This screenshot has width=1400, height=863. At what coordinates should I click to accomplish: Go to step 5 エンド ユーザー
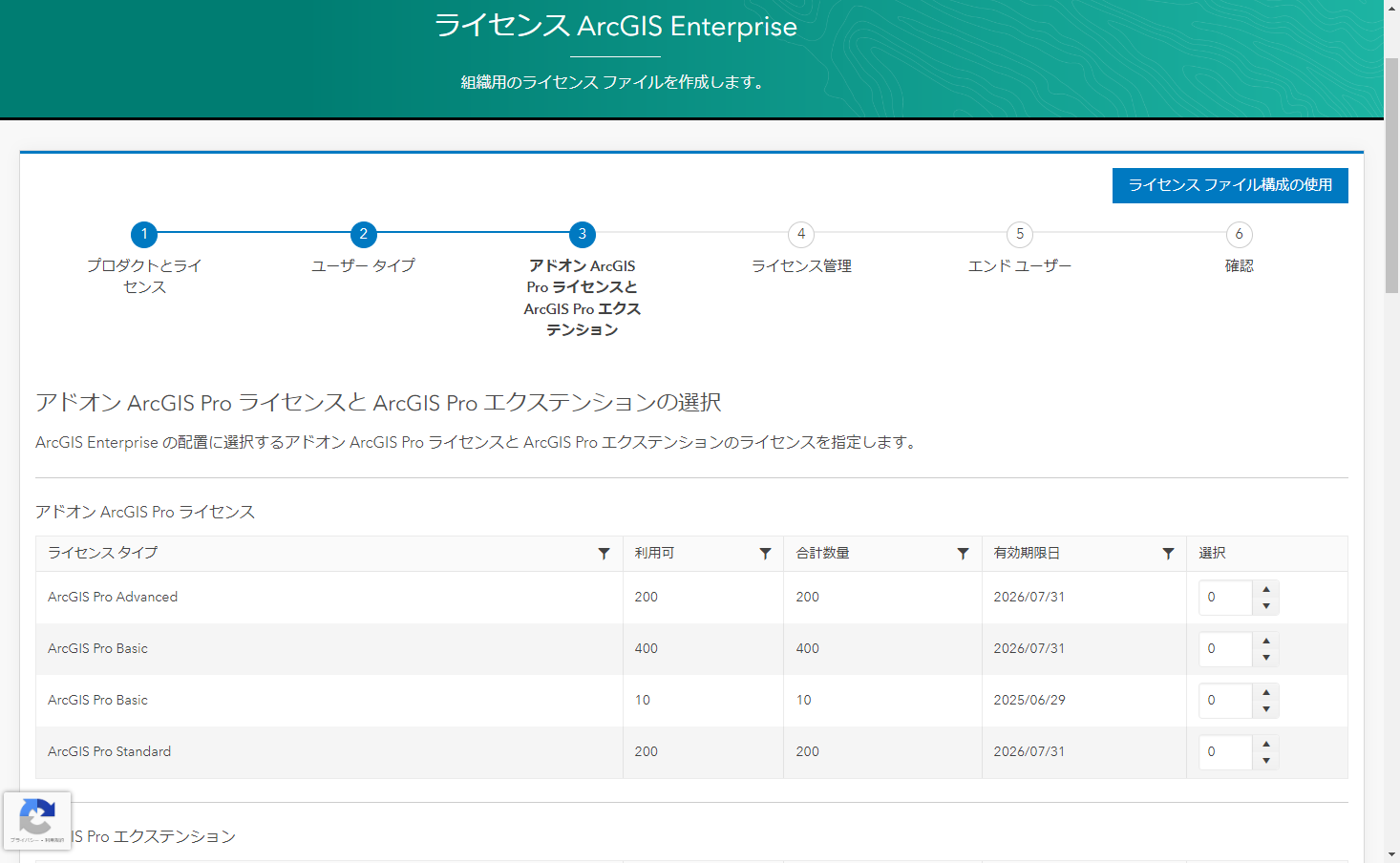1020,234
